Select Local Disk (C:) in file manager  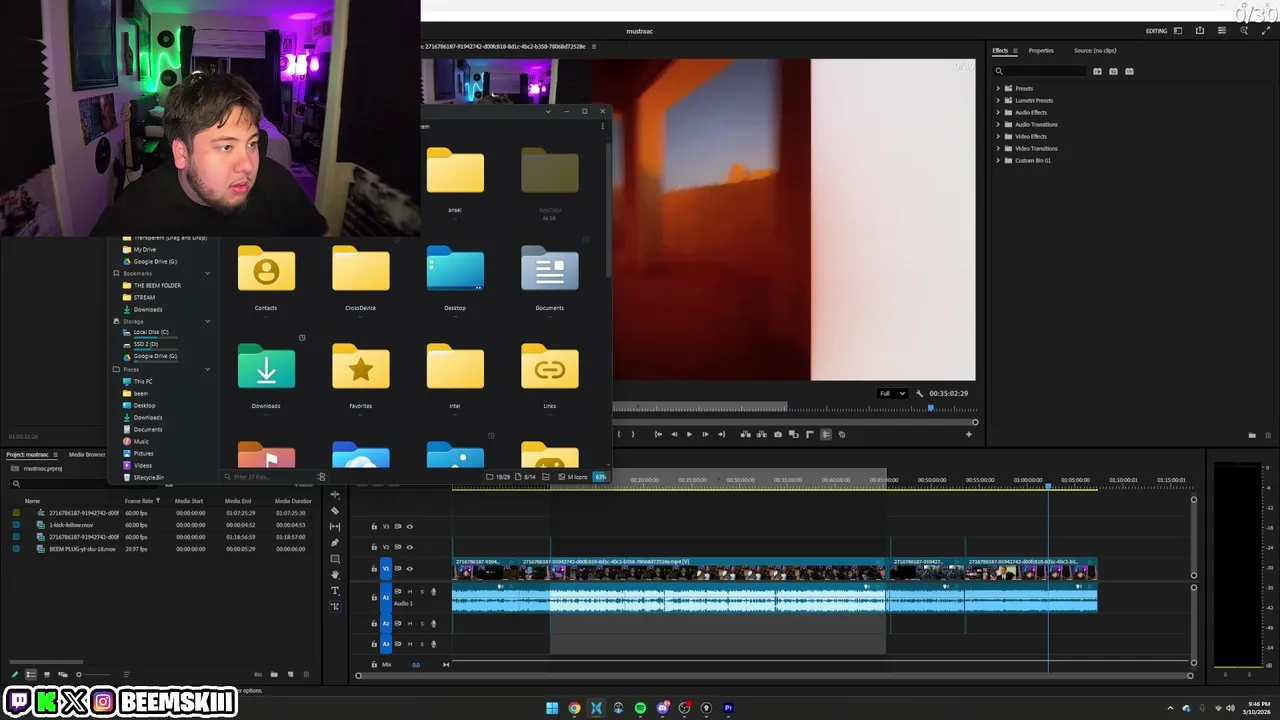pos(151,332)
